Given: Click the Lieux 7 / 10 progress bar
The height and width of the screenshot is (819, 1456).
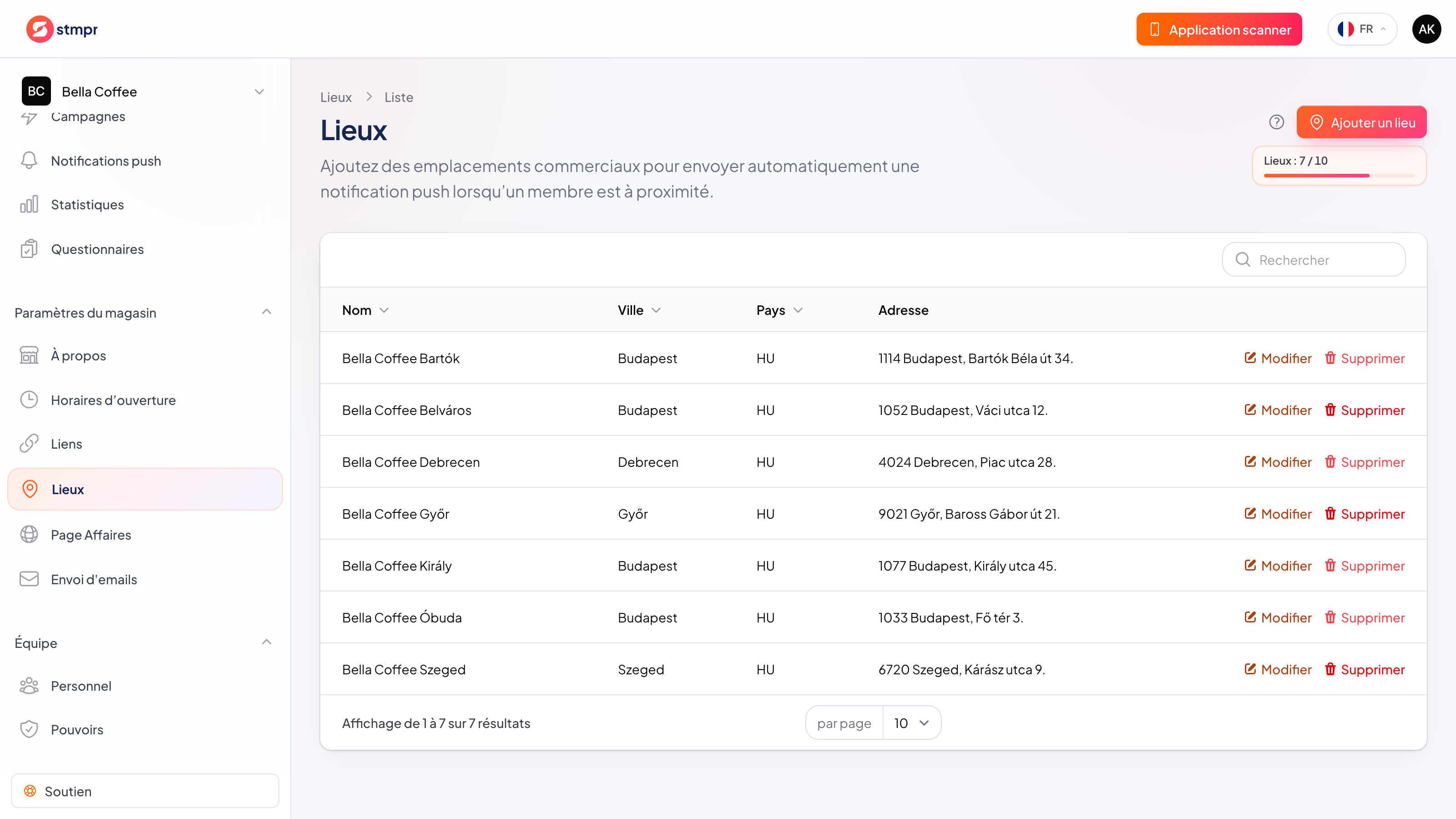Looking at the screenshot, I should [1339, 176].
